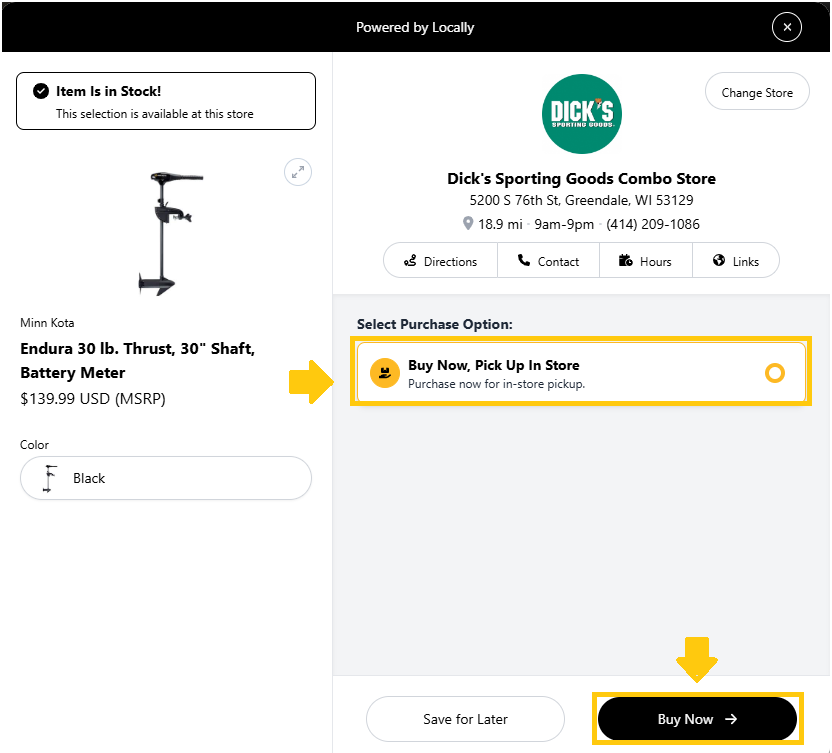Close the Powered by Locally dialog
832x753 pixels.
786,27
